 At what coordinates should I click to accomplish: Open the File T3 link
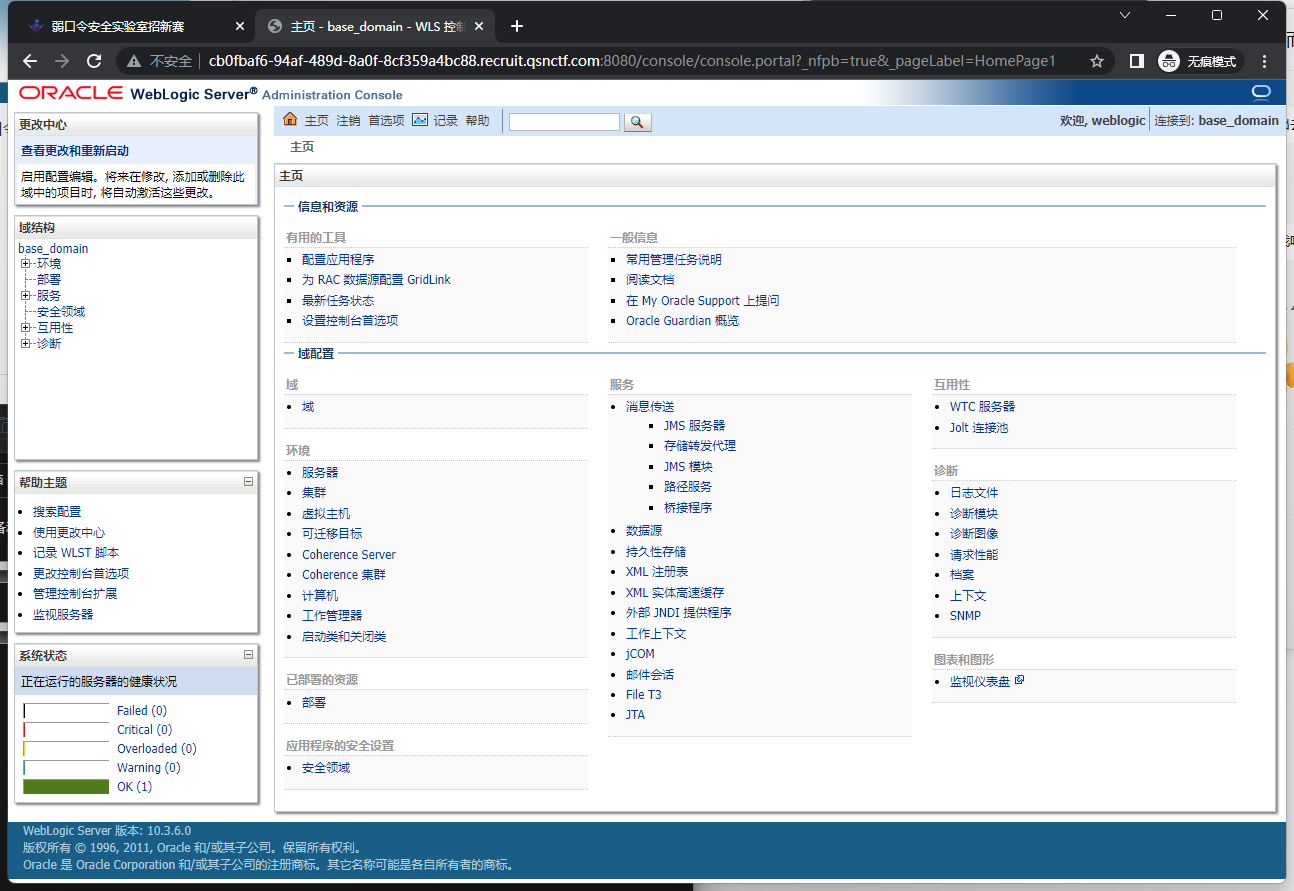pyautogui.click(x=644, y=694)
